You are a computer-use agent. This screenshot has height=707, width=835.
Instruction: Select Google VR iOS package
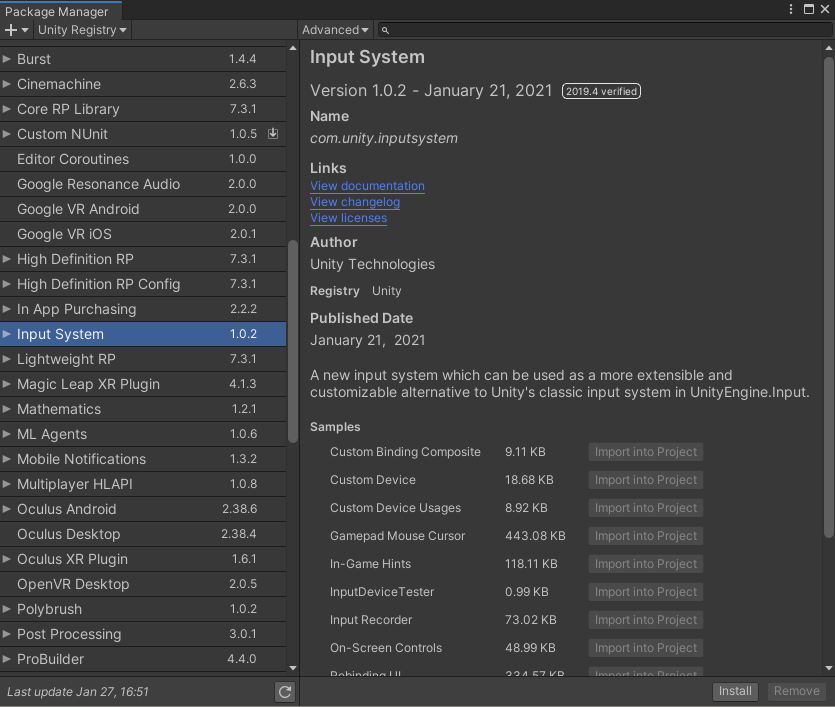click(143, 234)
